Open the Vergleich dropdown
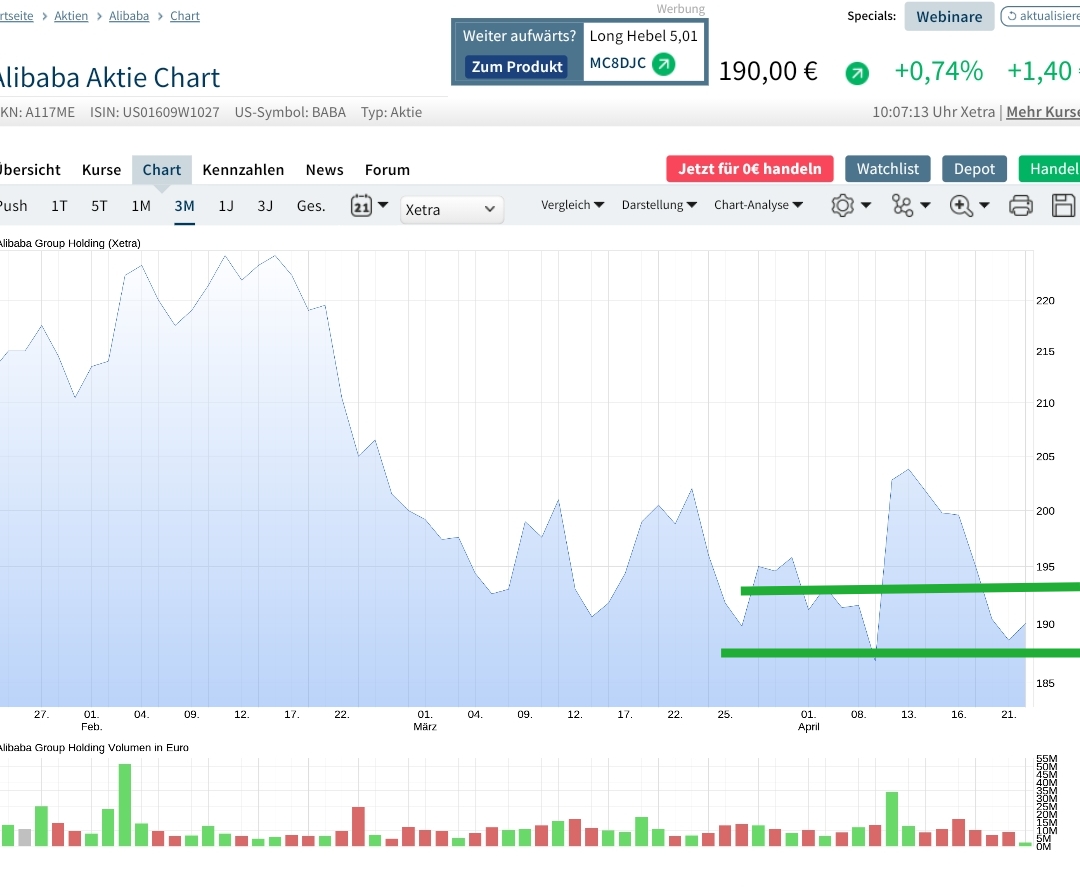The image size is (1080, 895). (x=572, y=205)
